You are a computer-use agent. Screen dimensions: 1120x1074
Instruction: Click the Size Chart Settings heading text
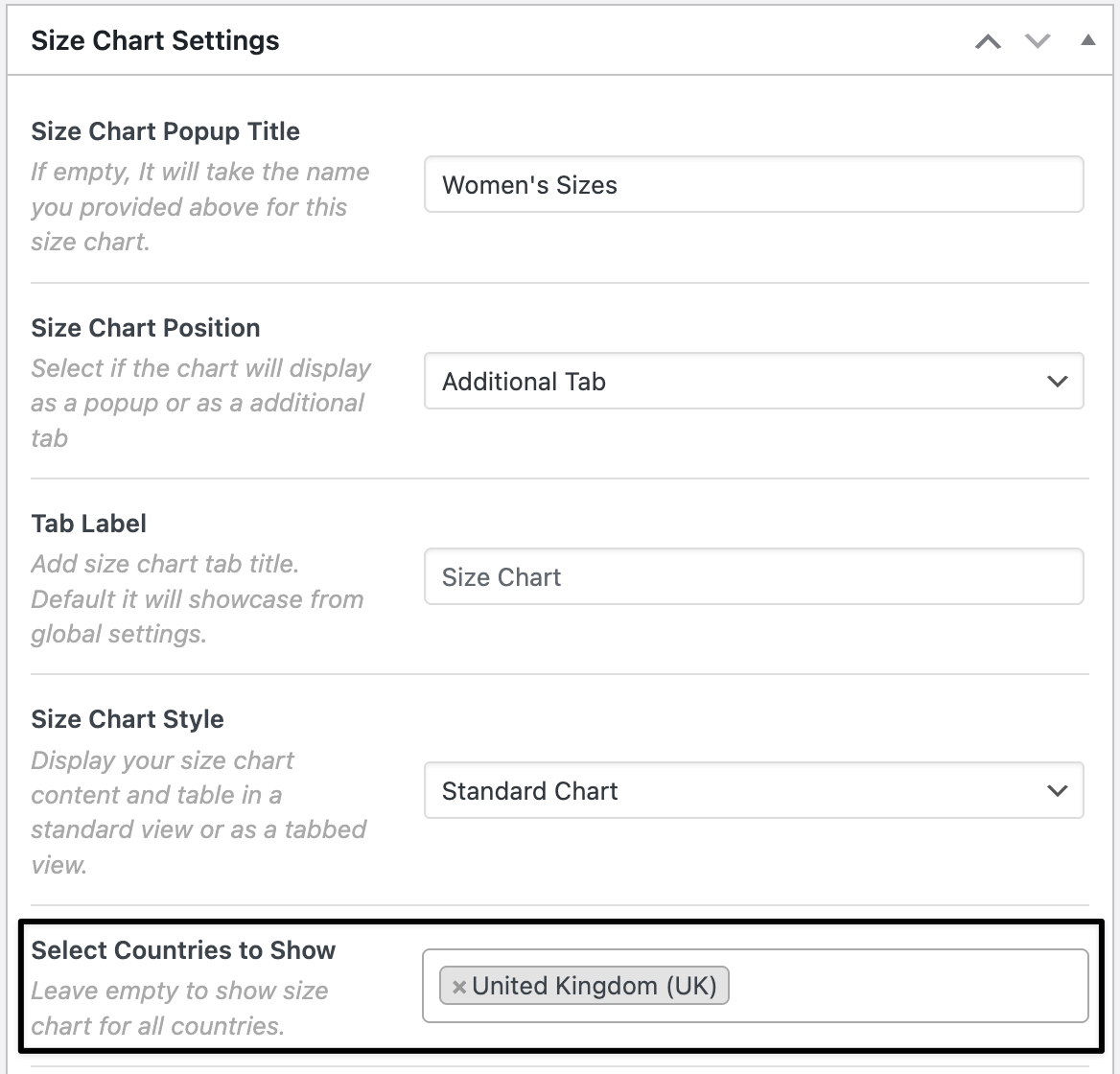click(154, 40)
